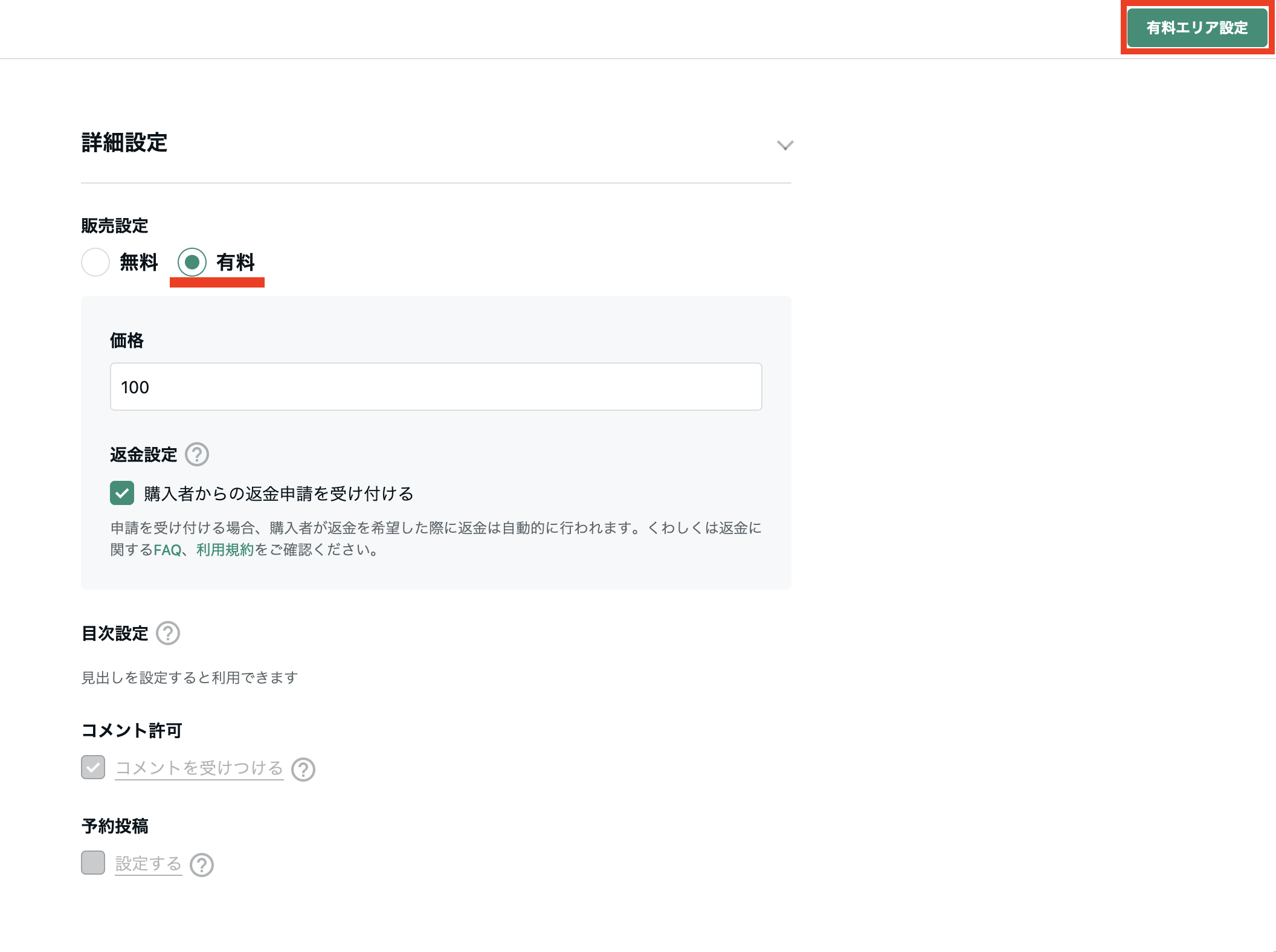Click the 価格 input field
This screenshot has height=952, width=1276.
tap(436, 387)
